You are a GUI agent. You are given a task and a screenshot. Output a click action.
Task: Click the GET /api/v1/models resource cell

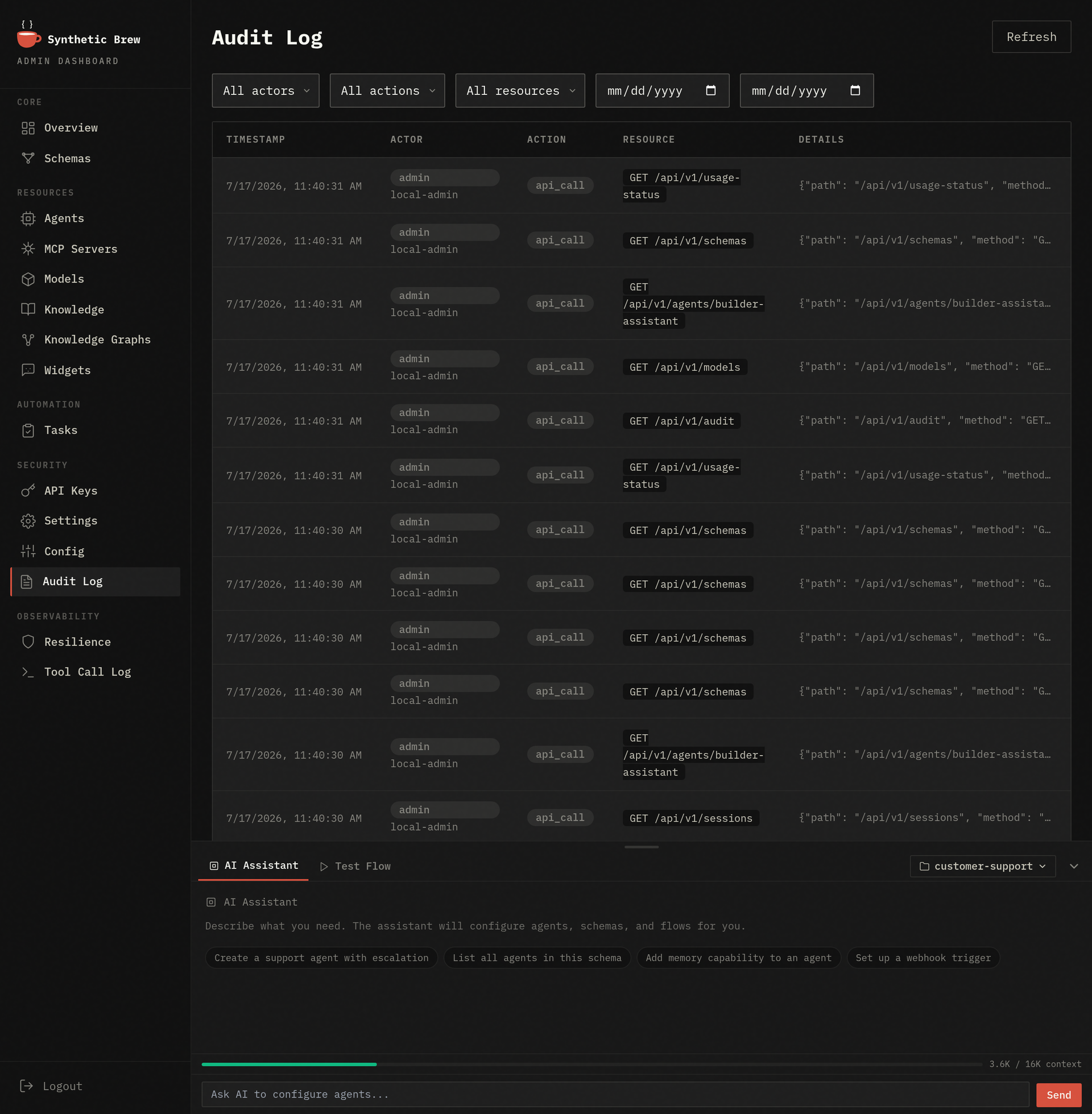pos(685,367)
